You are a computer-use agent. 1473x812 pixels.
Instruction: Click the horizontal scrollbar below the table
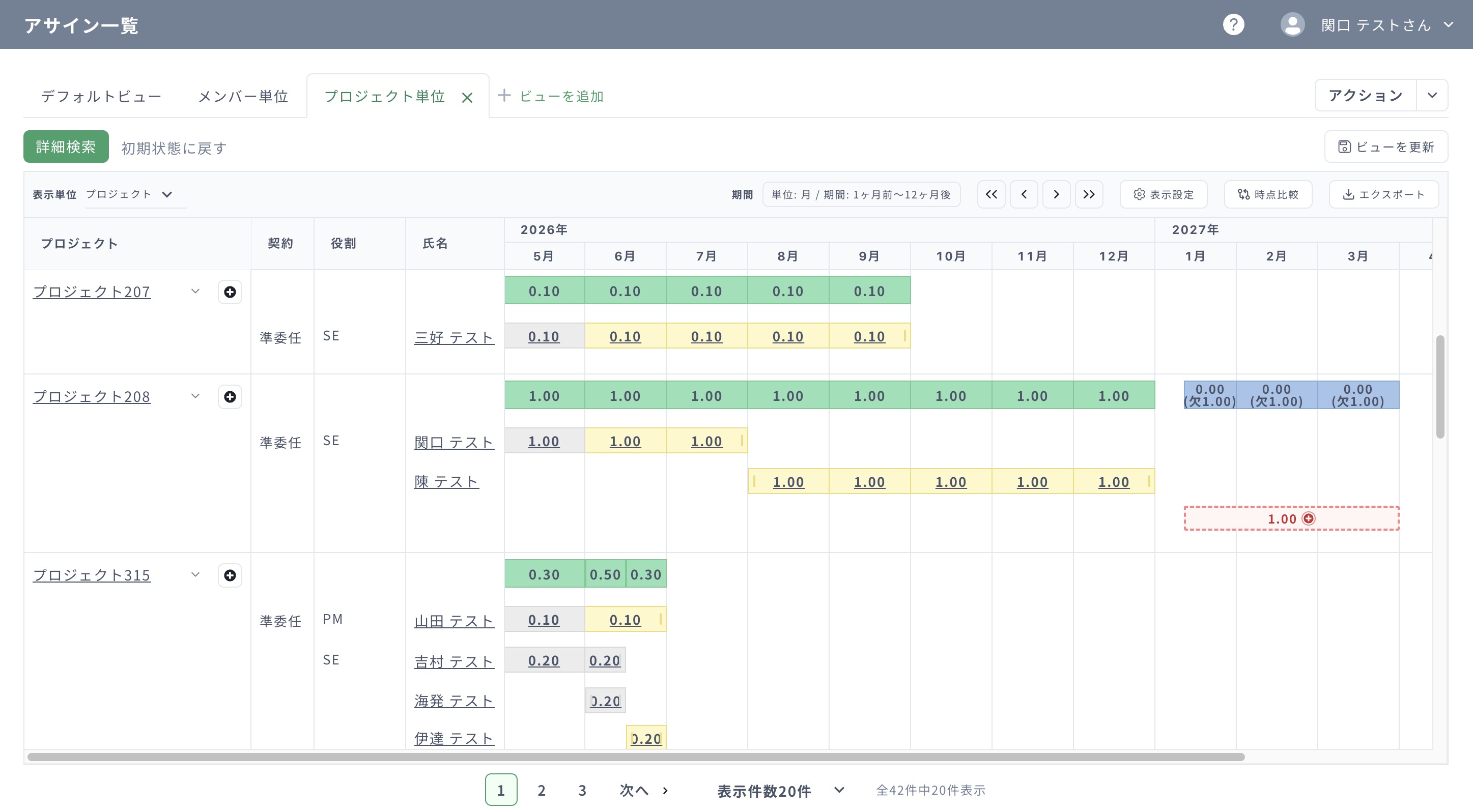[636, 757]
